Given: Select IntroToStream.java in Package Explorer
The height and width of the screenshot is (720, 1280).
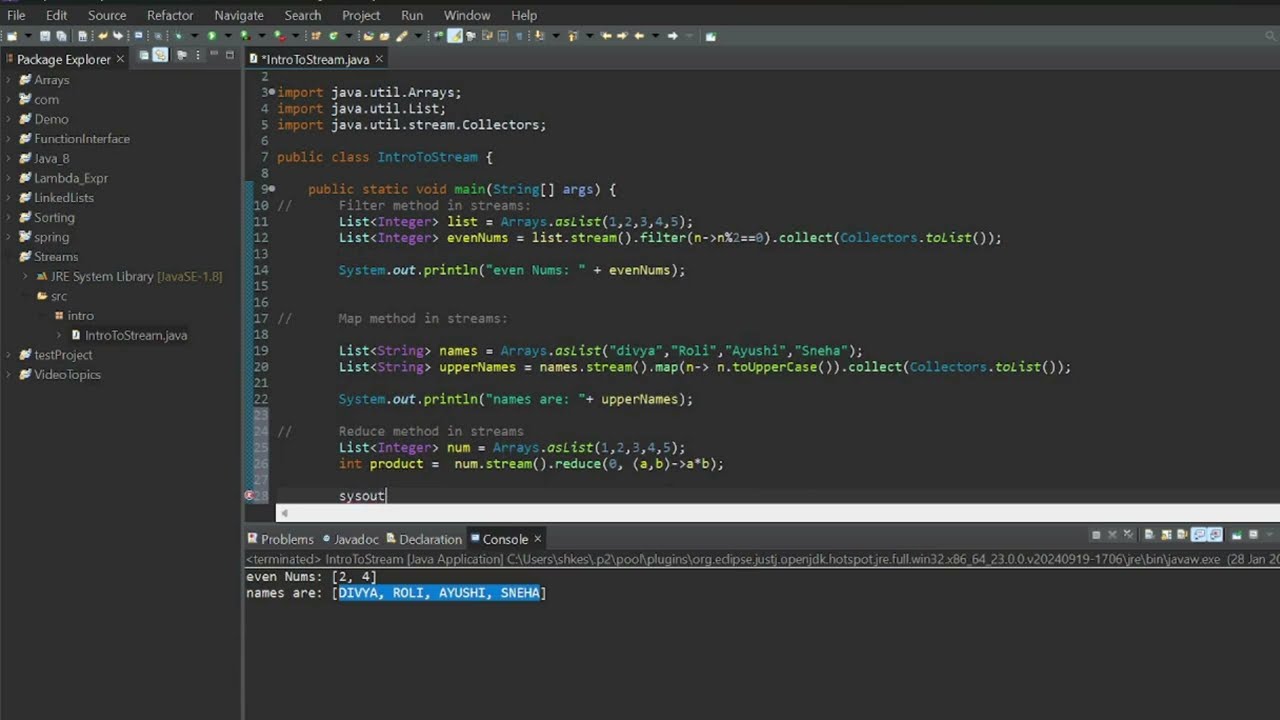Looking at the screenshot, I should tap(136, 335).
